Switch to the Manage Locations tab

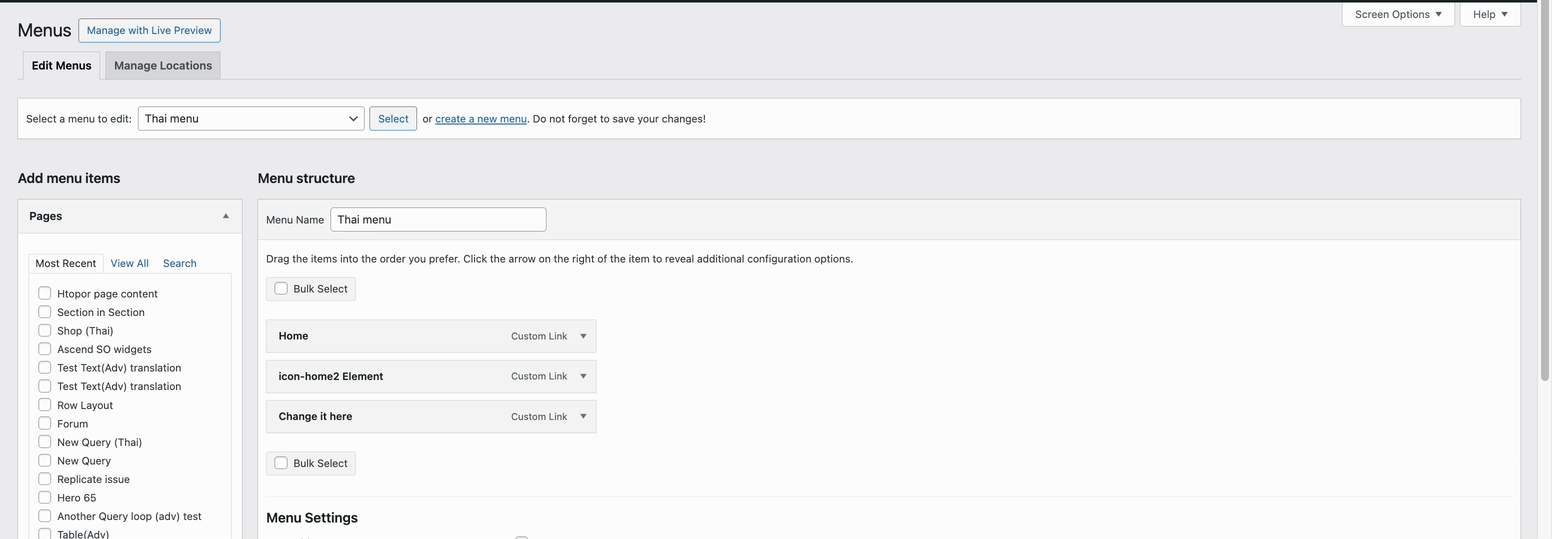pyautogui.click(x=163, y=66)
